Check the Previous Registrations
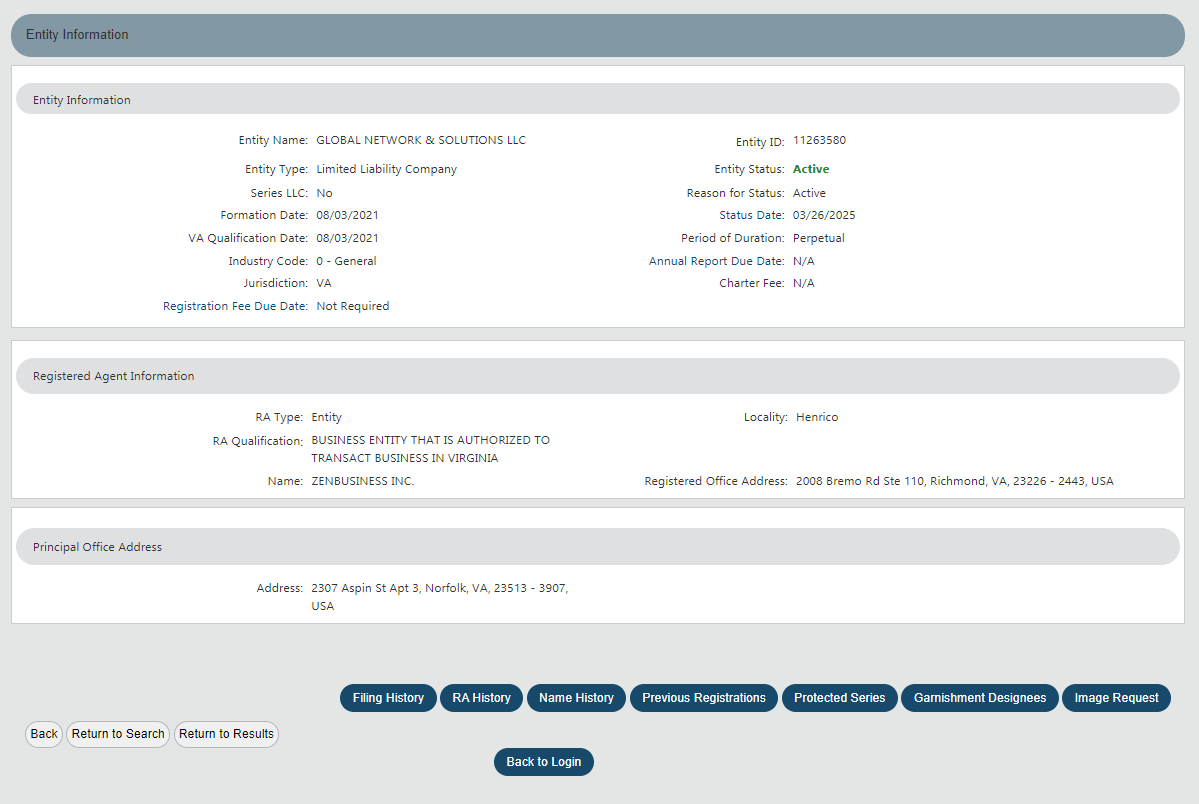Image resolution: width=1199 pixels, height=804 pixels. coord(703,698)
